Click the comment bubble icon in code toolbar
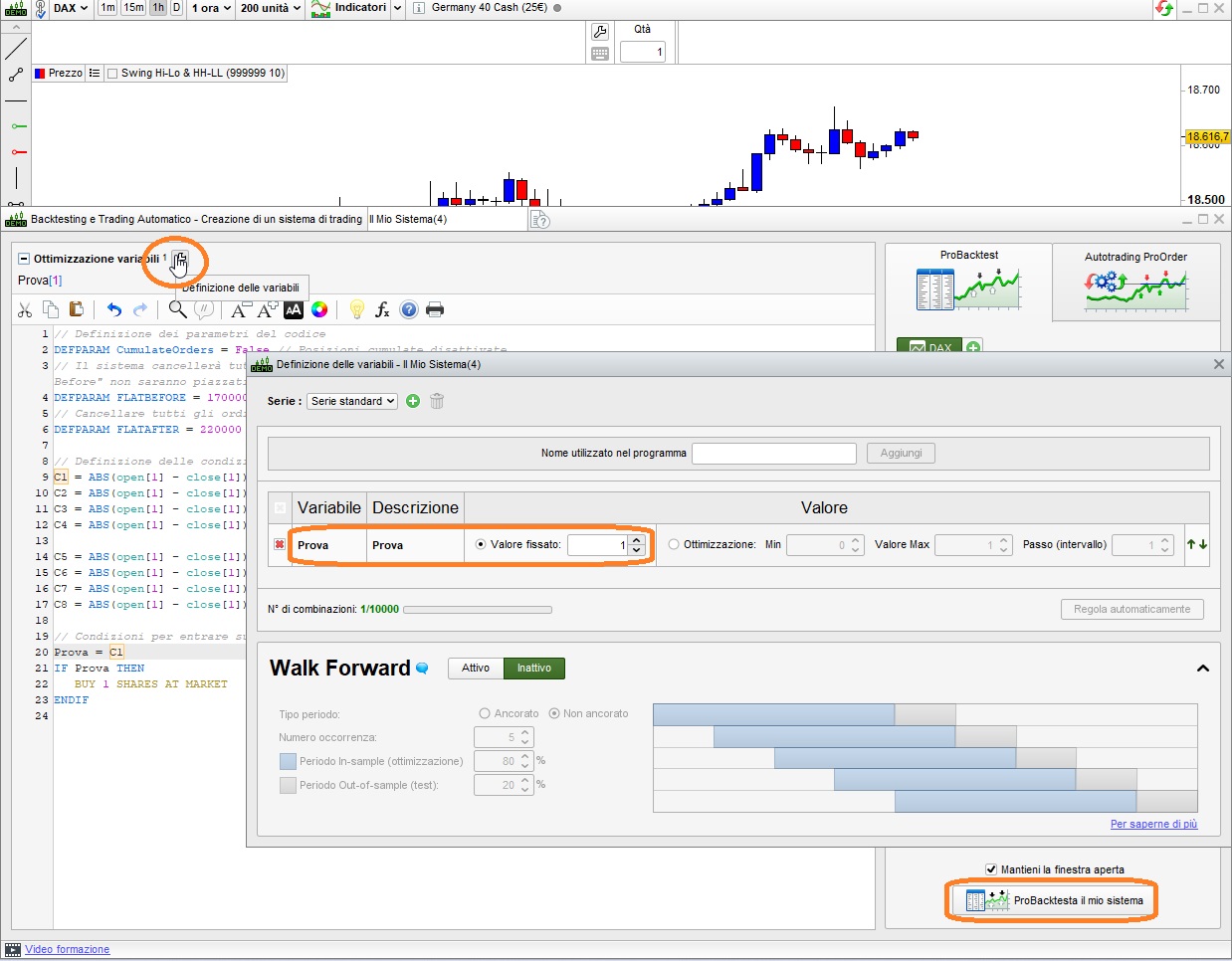This screenshot has width=1232, height=961. coord(203,310)
